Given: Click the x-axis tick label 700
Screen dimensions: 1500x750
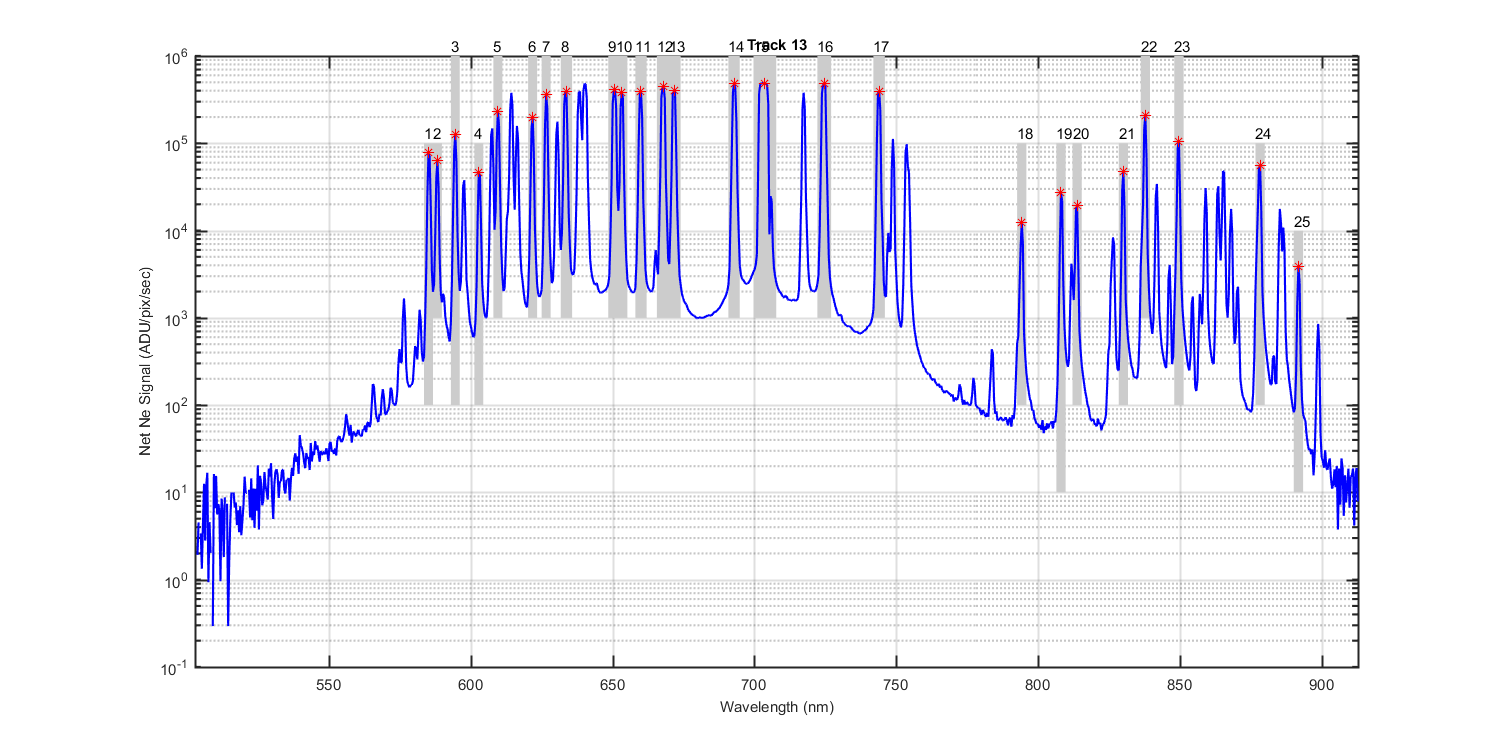Looking at the screenshot, I should tap(754, 685).
